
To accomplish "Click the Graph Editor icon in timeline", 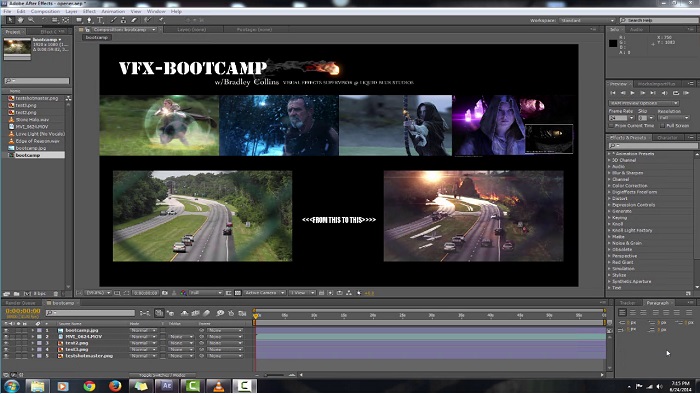I will 242,313.
